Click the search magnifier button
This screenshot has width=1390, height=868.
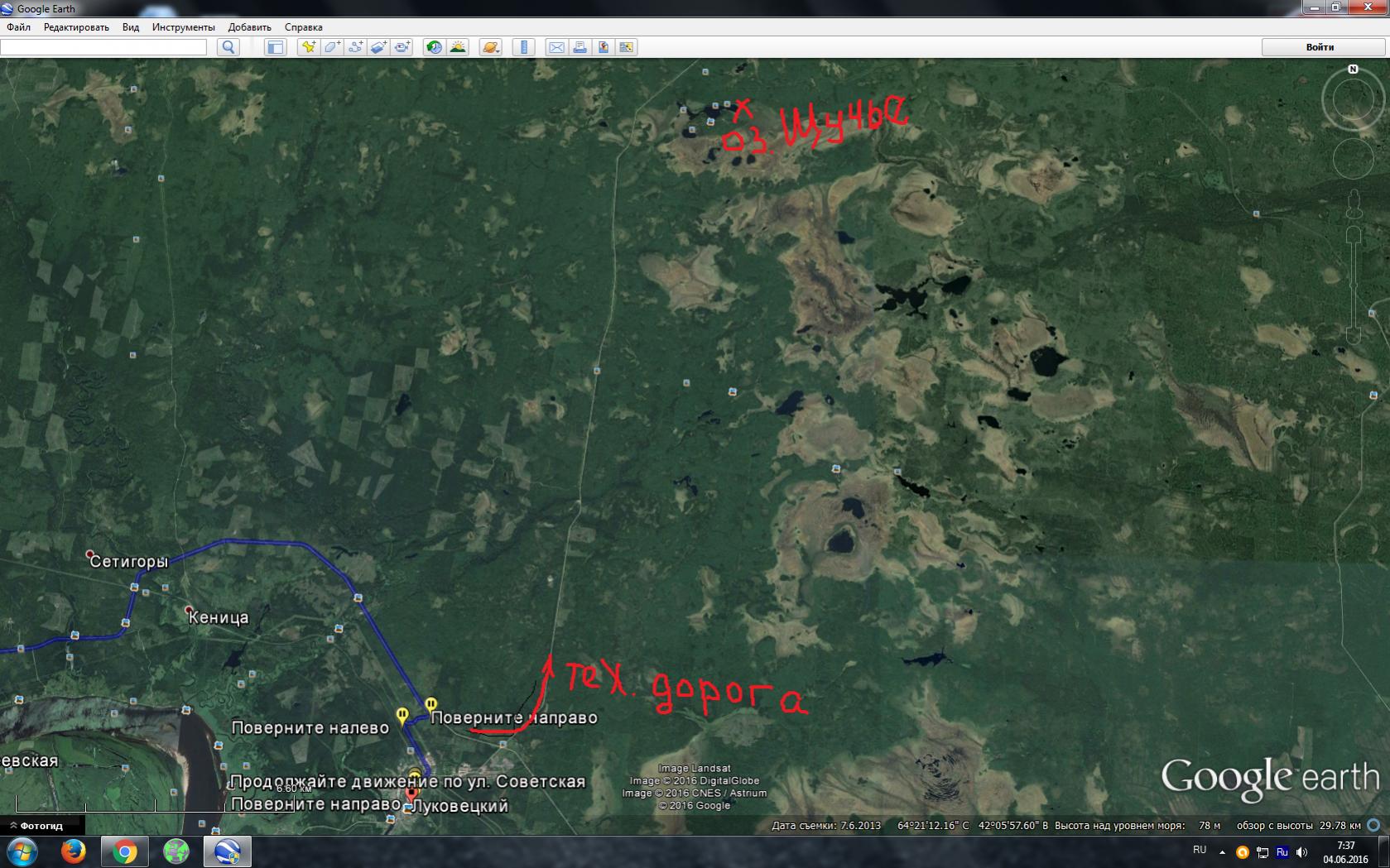228,47
